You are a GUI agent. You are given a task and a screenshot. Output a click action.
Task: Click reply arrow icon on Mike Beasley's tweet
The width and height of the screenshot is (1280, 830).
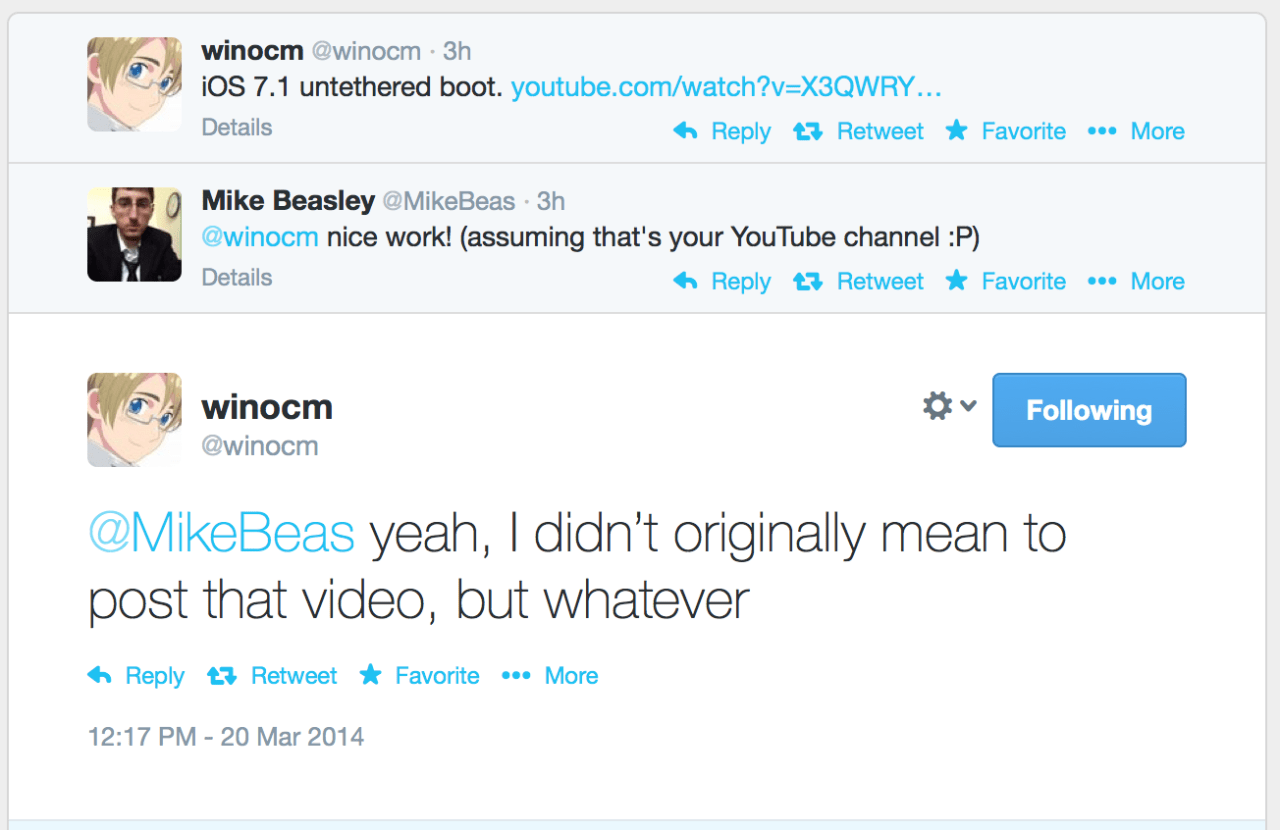point(686,281)
